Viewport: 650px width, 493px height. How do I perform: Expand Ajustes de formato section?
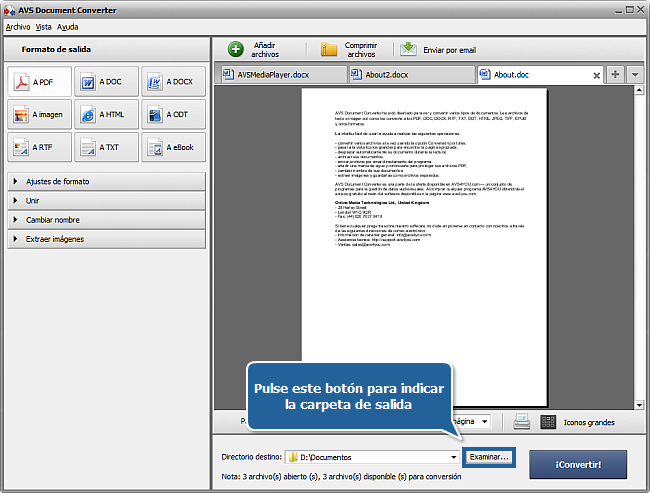(107, 182)
